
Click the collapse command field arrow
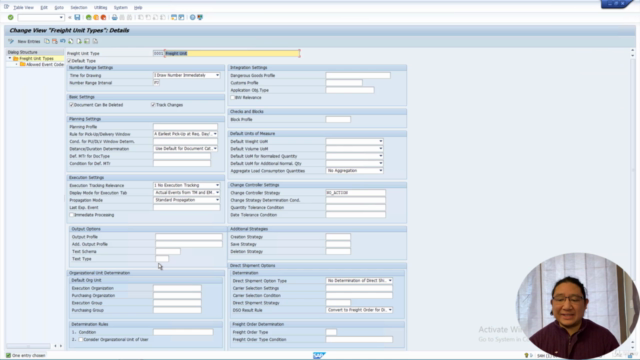pos(70,18)
